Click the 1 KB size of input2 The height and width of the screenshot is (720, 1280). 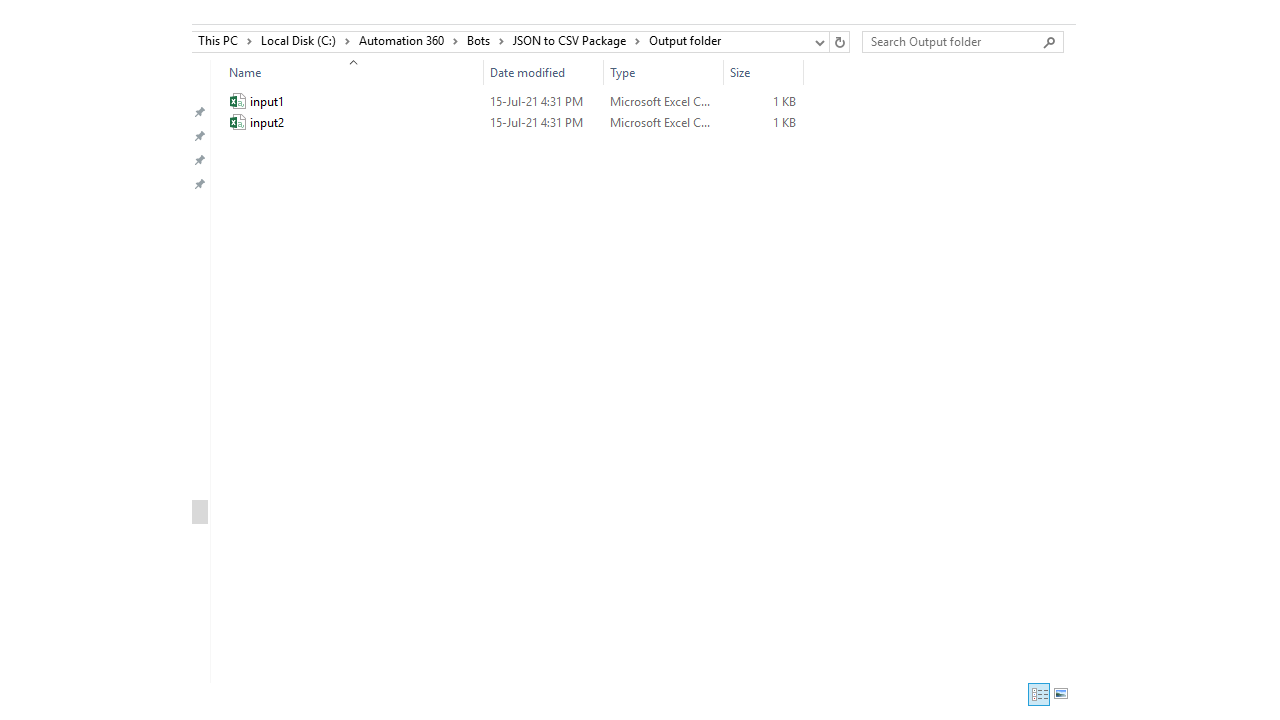click(784, 123)
